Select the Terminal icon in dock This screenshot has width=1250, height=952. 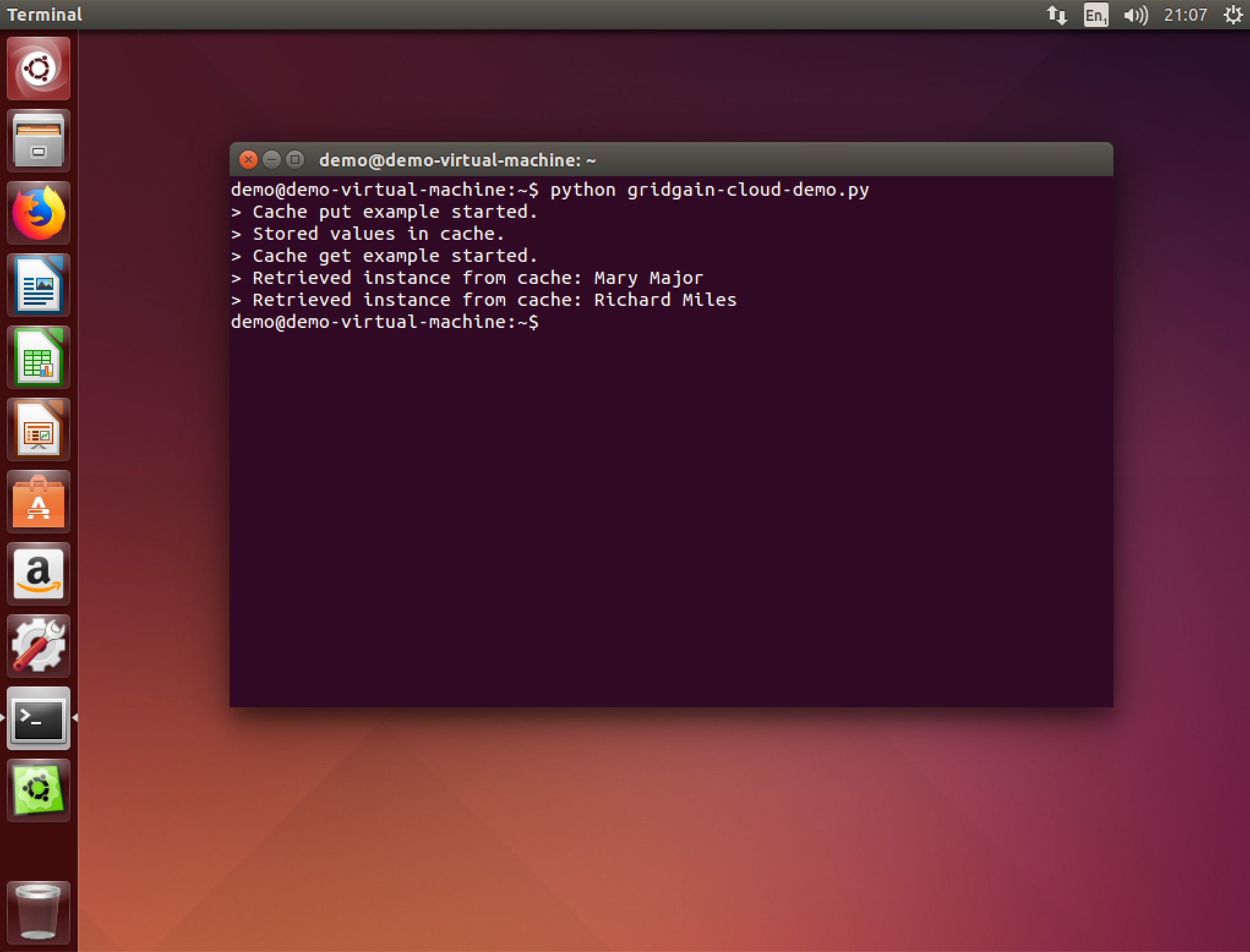pos(39,718)
